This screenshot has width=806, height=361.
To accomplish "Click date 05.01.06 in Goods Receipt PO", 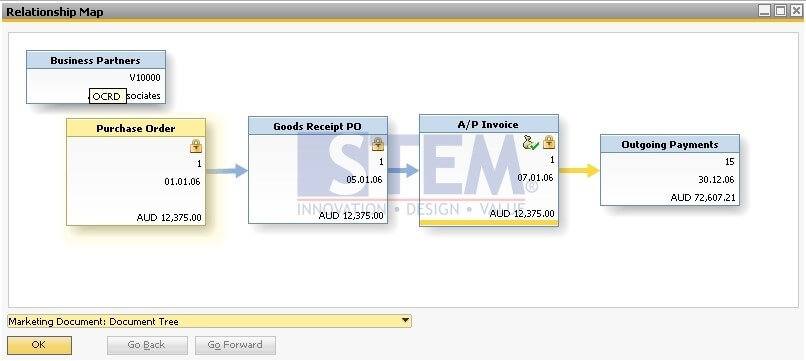I will coord(364,179).
